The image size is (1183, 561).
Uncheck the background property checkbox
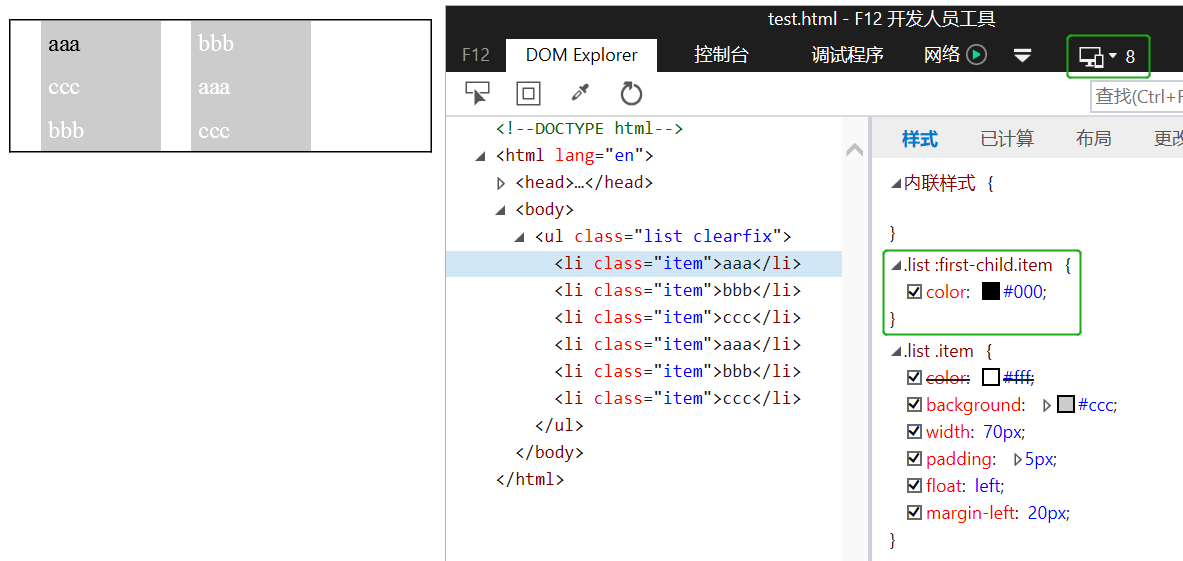click(914, 404)
